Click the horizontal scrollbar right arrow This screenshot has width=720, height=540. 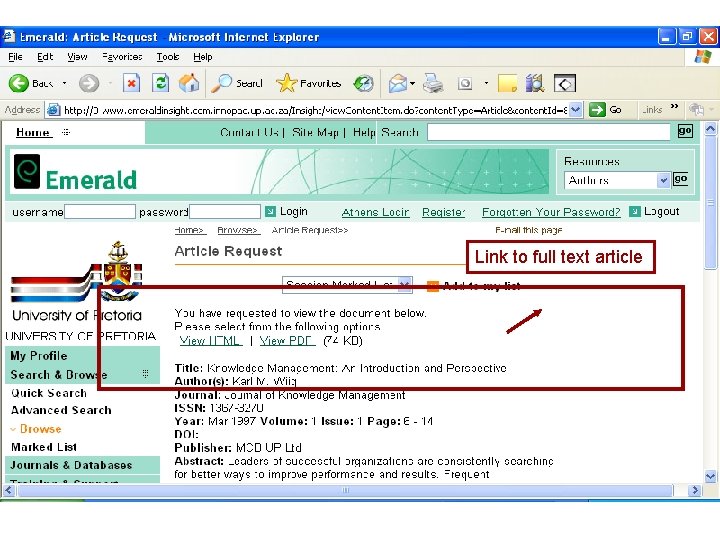click(x=694, y=490)
